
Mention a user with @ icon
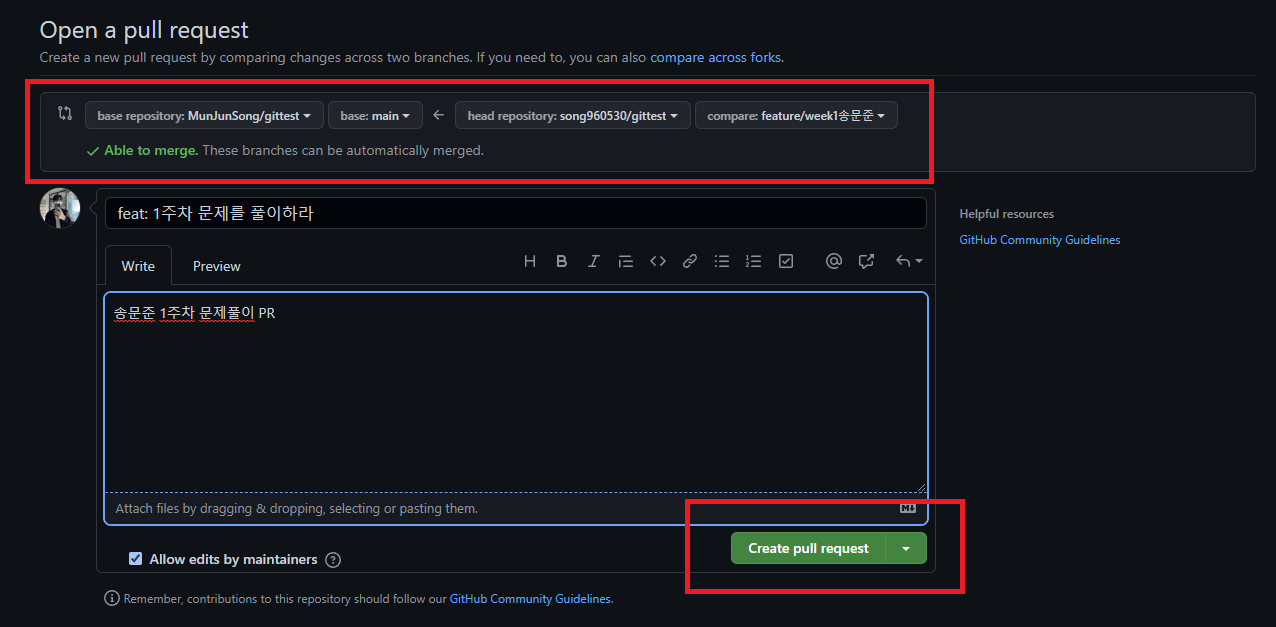click(834, 261)
